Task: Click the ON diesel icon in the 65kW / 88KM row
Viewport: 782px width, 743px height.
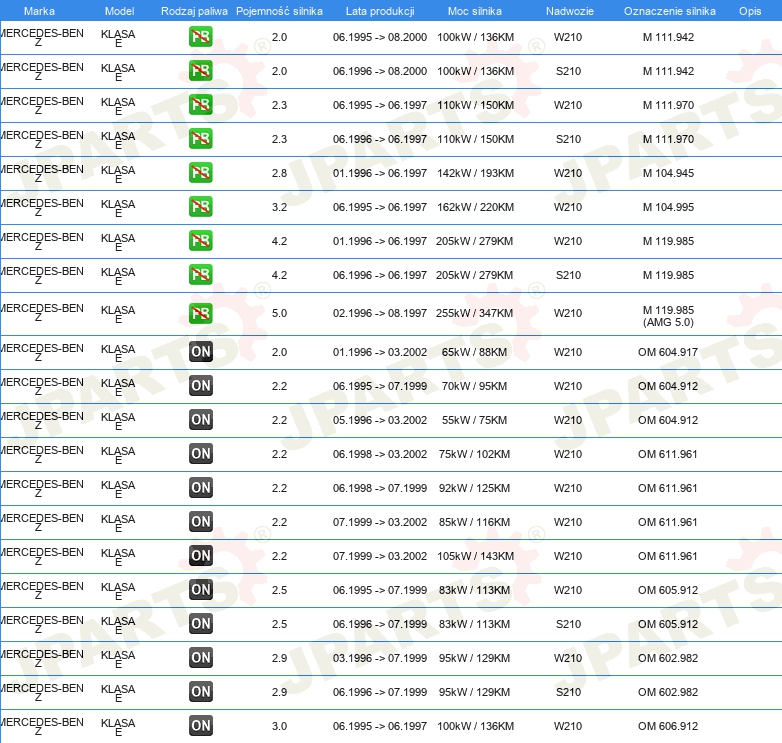Action: click(x=200, y=352)
